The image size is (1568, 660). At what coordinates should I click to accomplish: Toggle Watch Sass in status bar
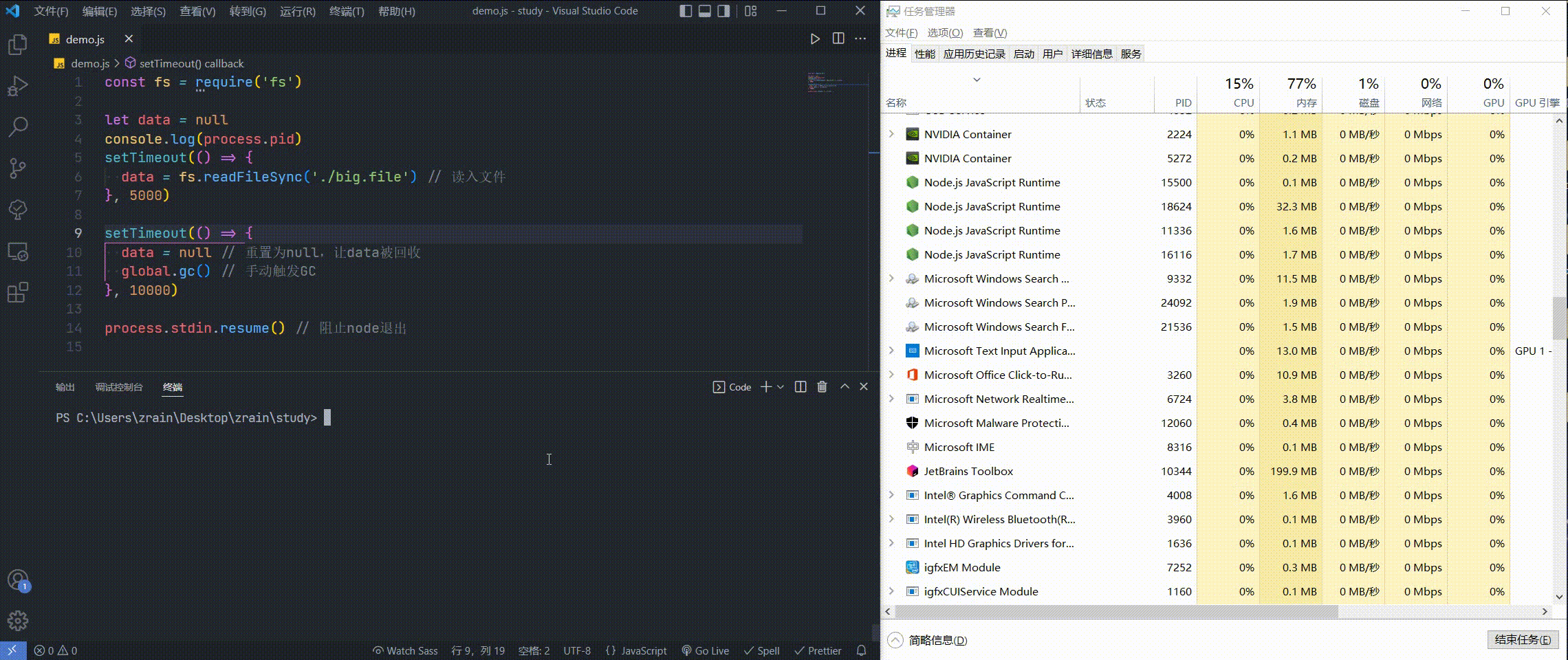[405, 650]
